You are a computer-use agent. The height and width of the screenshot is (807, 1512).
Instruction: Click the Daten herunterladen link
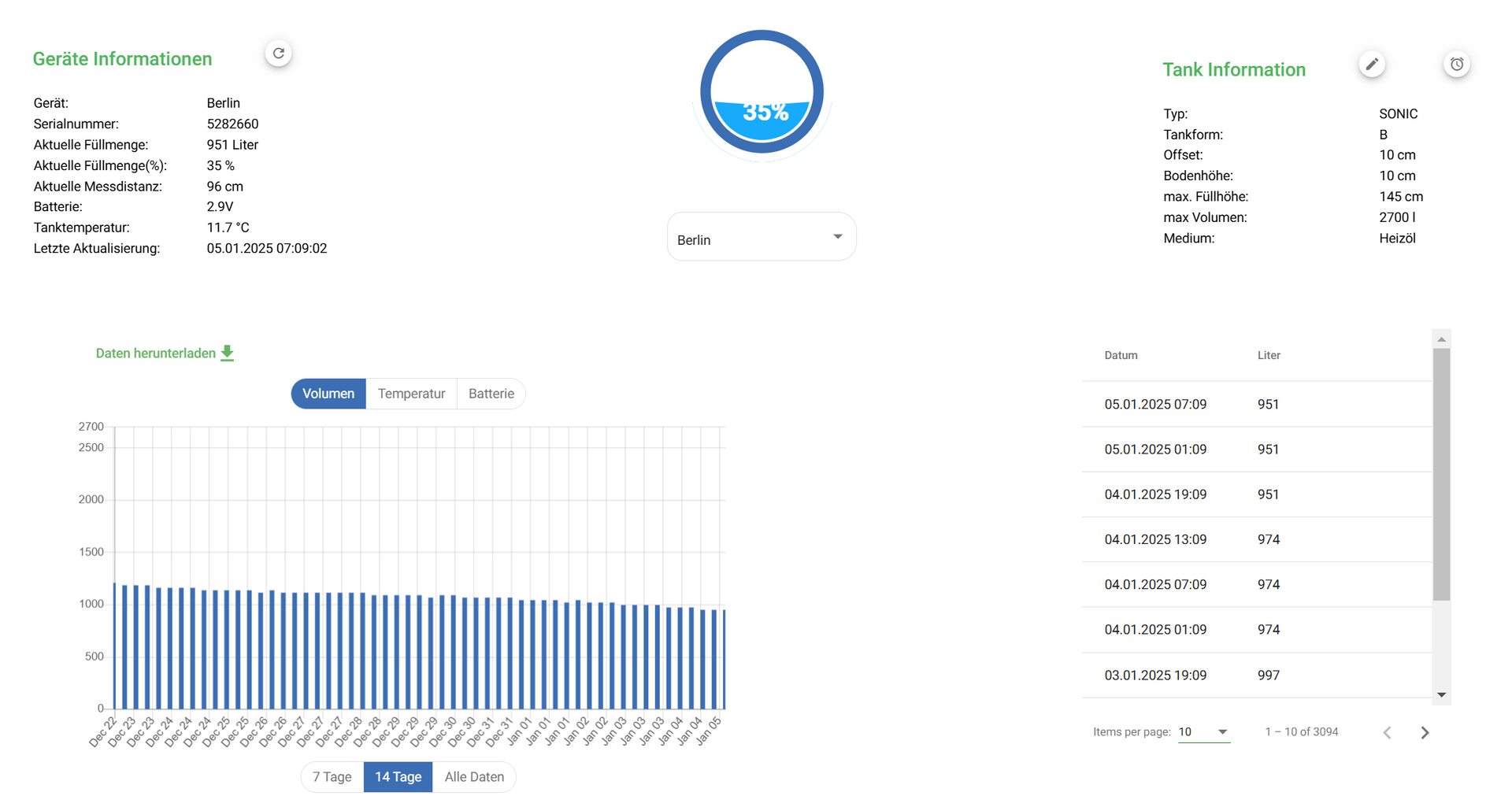coord(156,354)
